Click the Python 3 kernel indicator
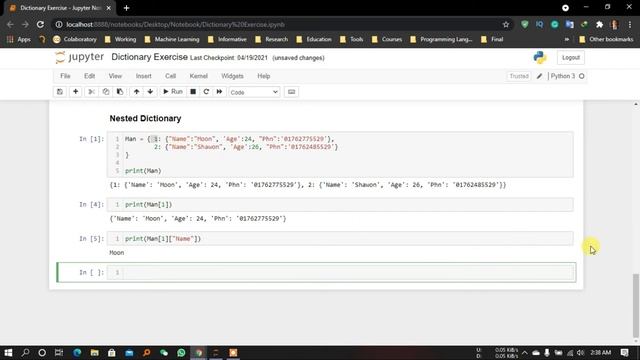This screenshot has width=640, height=360. [x=567, y=76]
